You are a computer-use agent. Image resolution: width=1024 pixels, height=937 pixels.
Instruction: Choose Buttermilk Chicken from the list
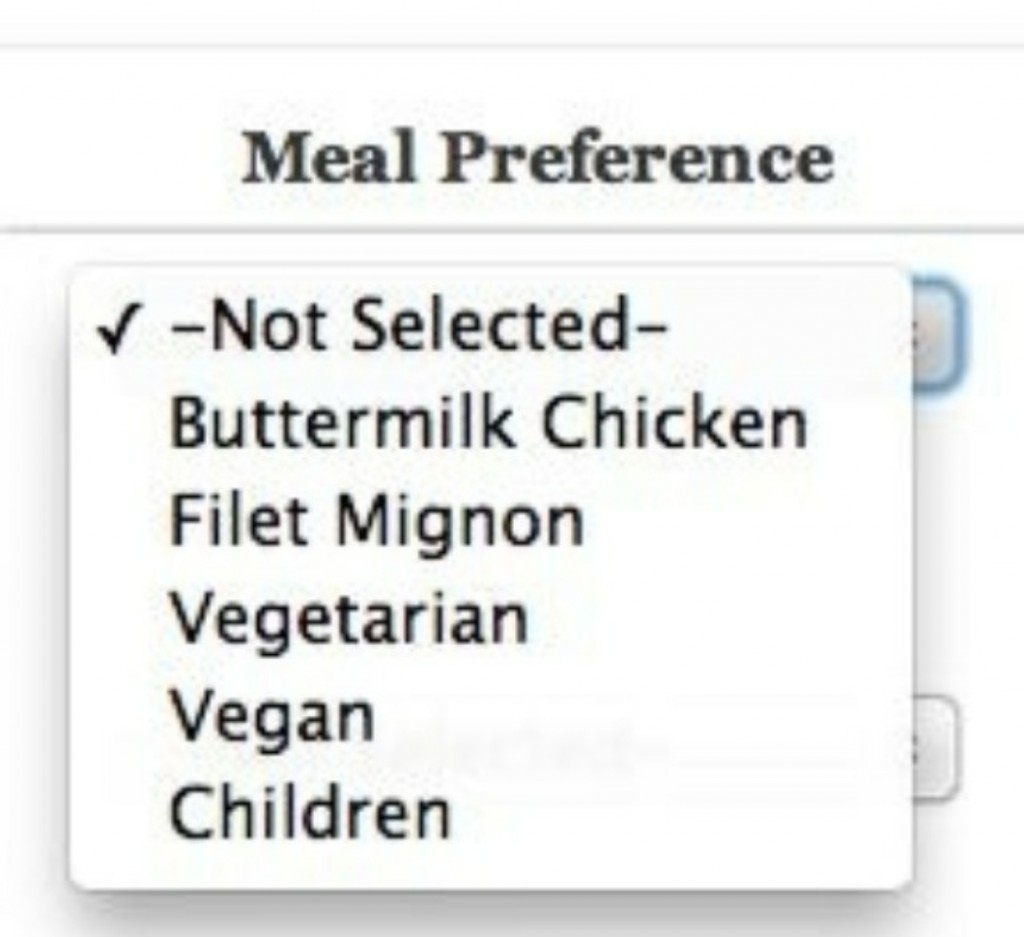click(x=487, y=424)
